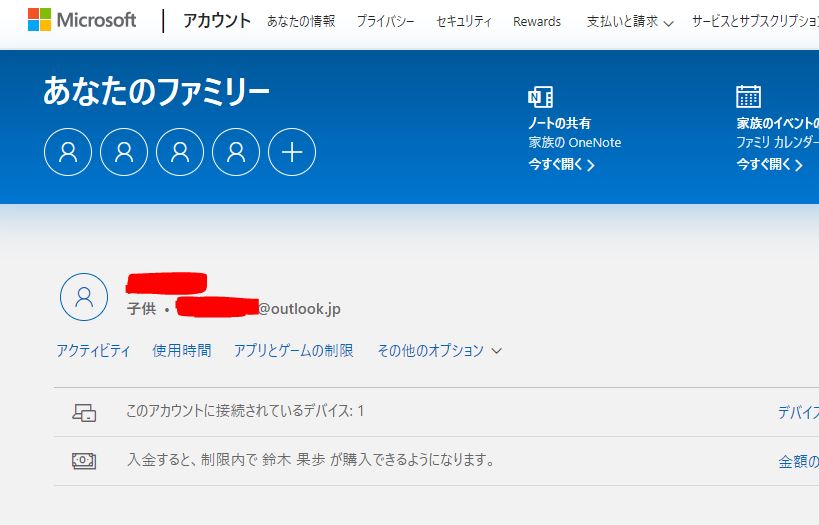Open アプリとゲームの制限 link

293,350
